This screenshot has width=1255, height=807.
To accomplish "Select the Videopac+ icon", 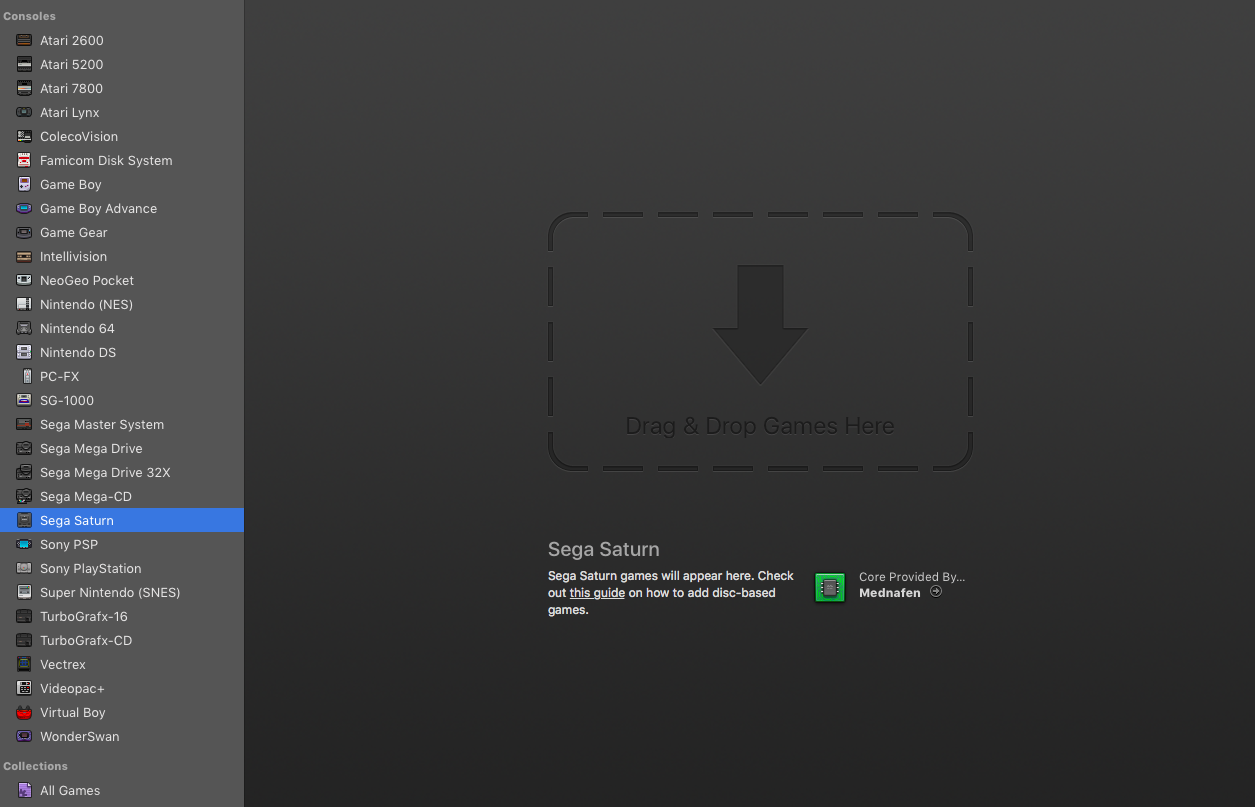I will pyautogui.click(x=24, y=688).
